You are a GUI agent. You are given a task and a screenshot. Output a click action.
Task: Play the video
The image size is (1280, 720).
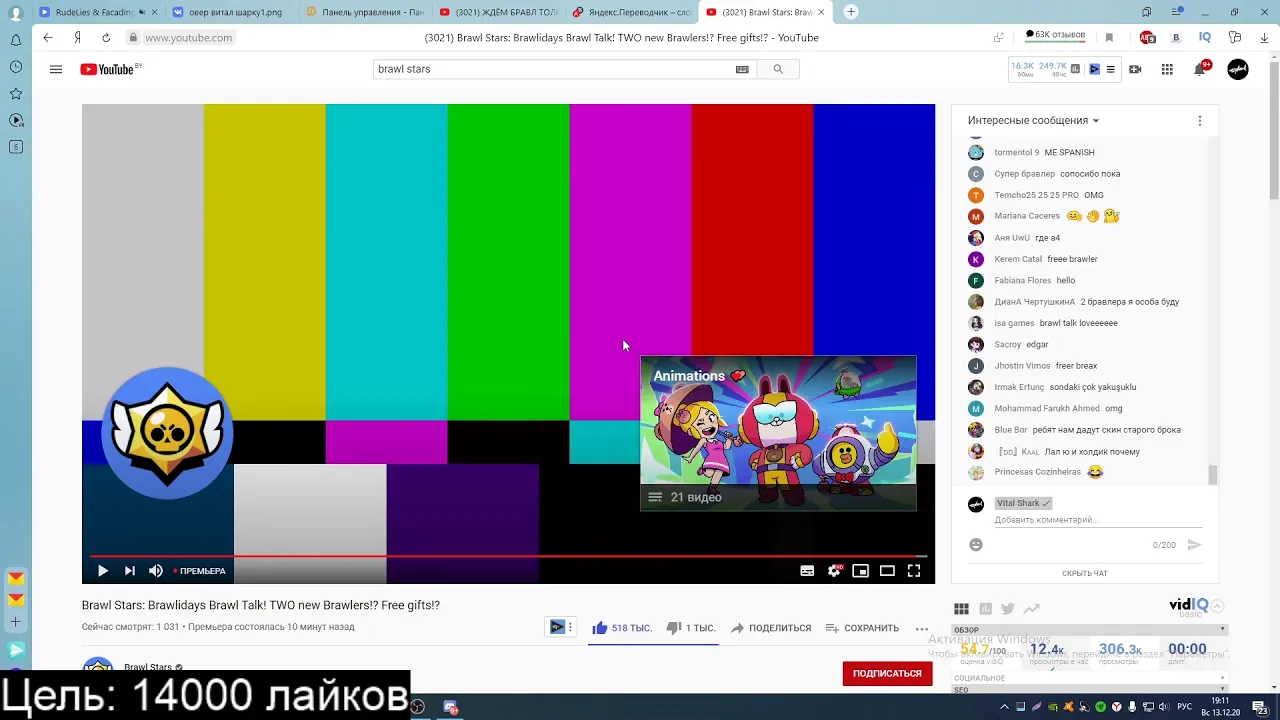click(x=102, y=571)
